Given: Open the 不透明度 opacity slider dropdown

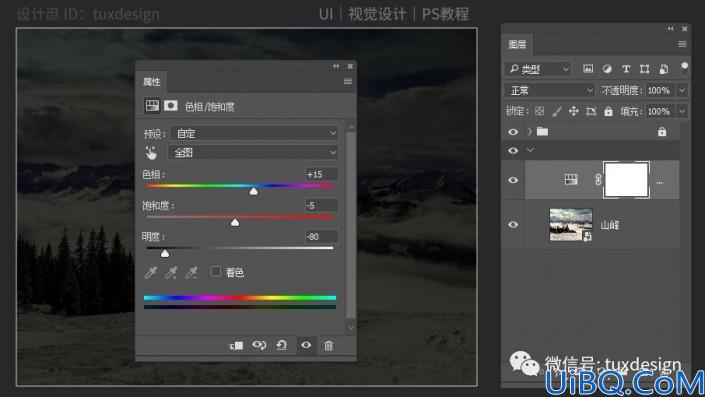Looking at the screenshot, I should click(x=682, y=90).
